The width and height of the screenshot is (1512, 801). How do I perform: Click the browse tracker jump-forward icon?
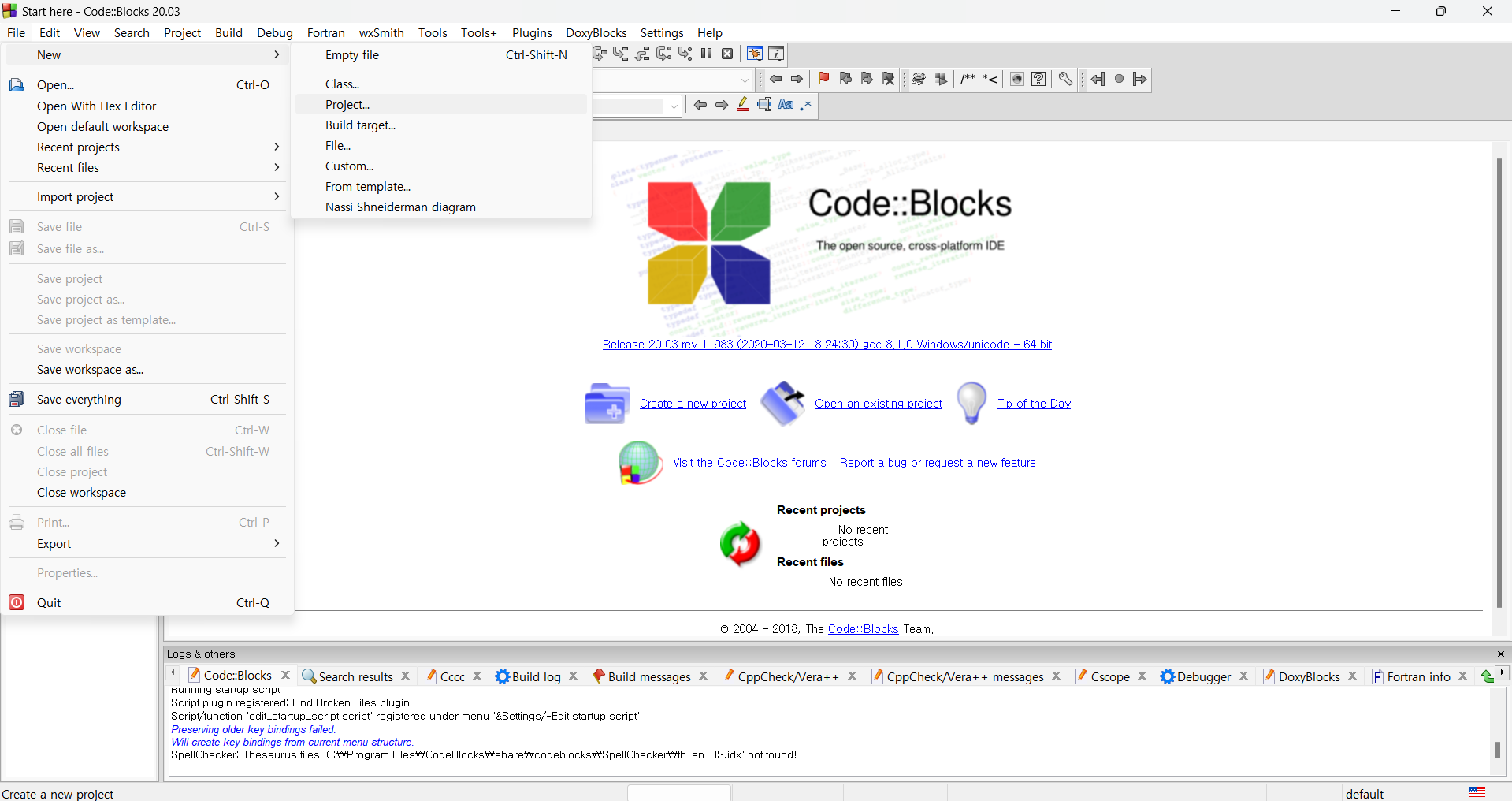1140,79
